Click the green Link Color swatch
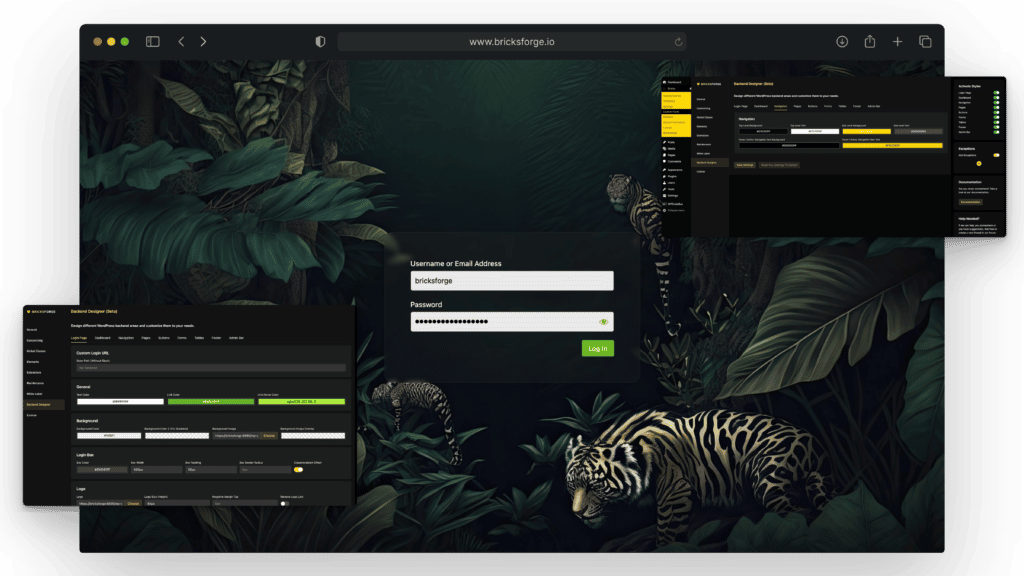Image resolution: width=1024 pixels, height=576 pixels. 210,401
